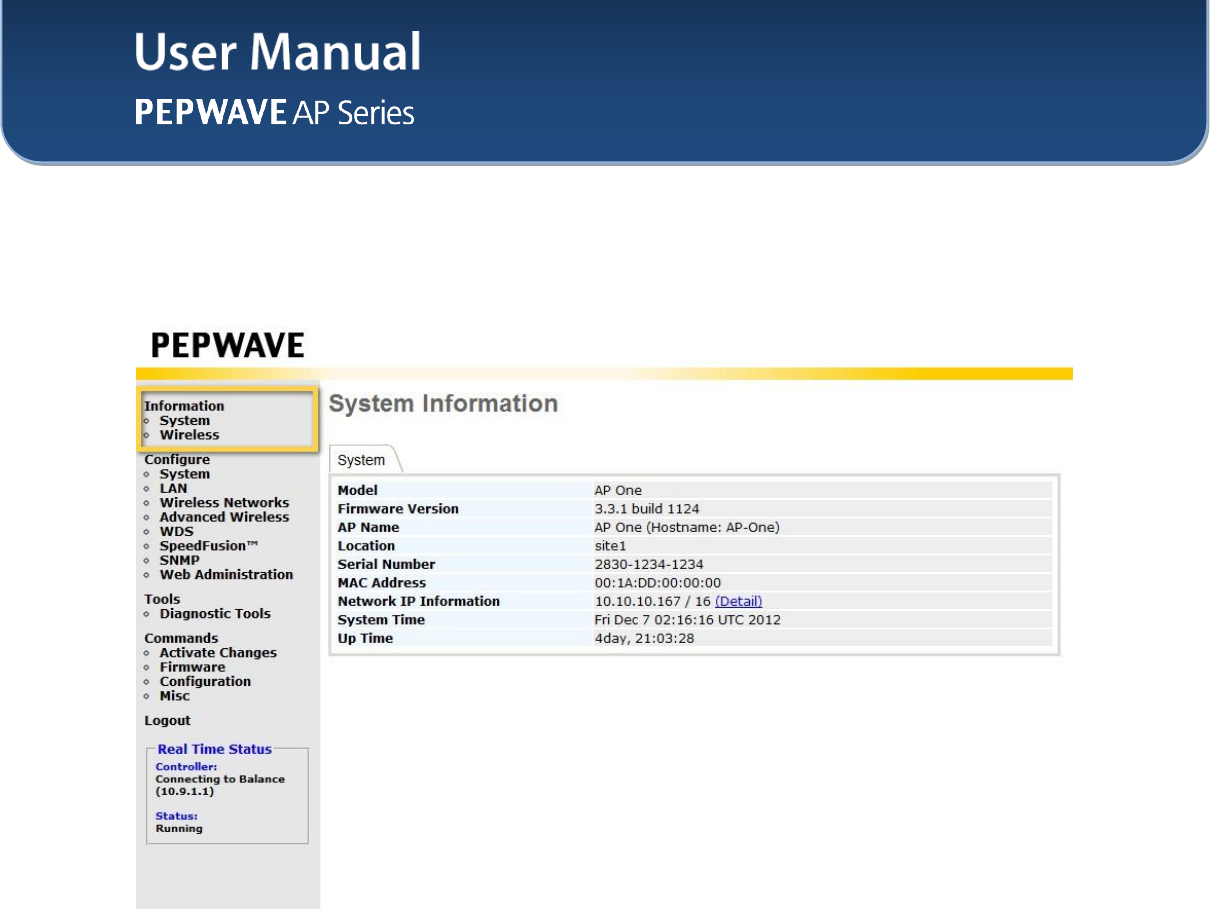This screenshot has height=909, width=1210.
Task: Open the Firmware command page
Action: (x=192, y=667)
